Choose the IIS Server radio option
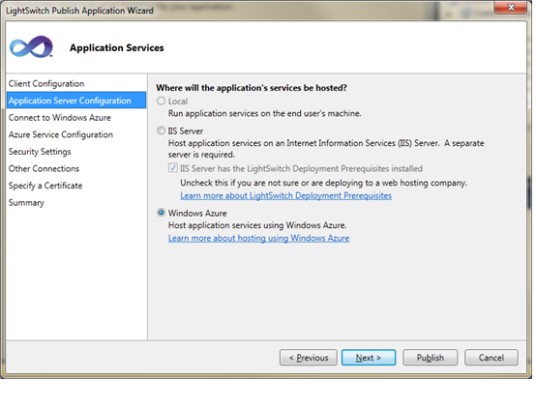 click(x=161, y=131)
